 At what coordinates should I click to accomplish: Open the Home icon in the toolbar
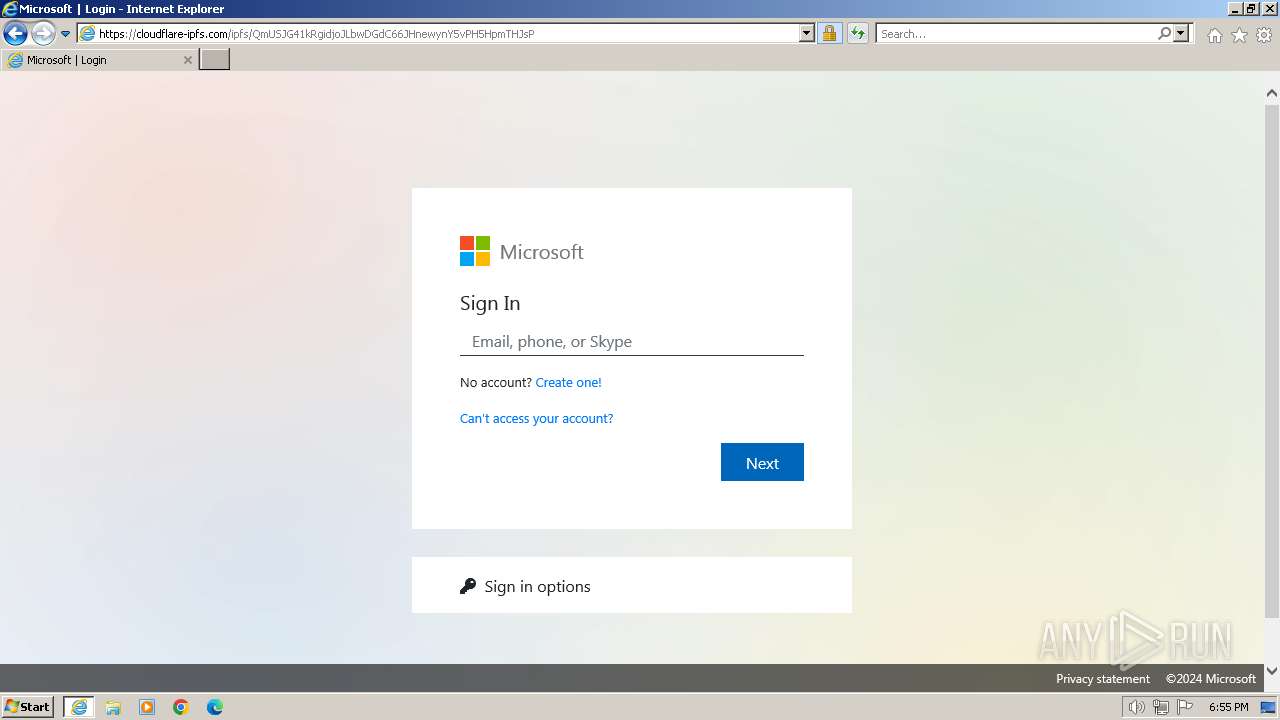pyautogui.click(x=1214, y=35)
